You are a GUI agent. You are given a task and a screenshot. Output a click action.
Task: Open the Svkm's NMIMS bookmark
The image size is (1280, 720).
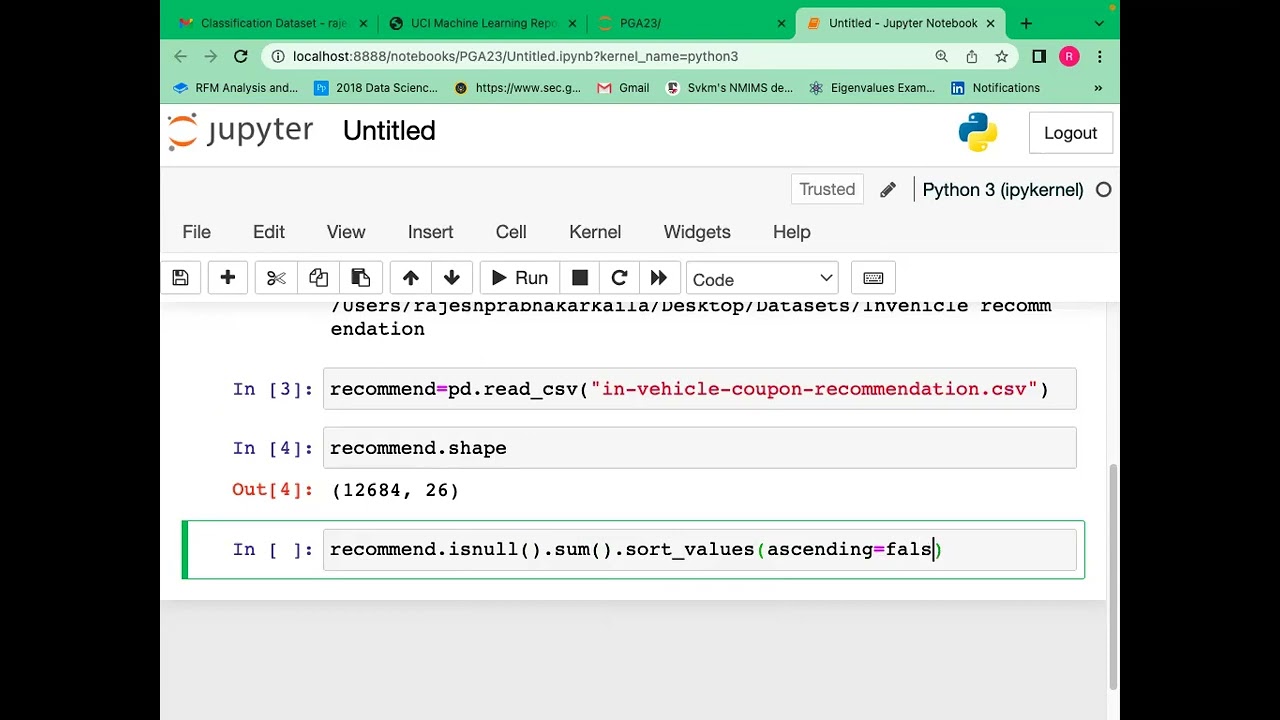pos(730,88)
